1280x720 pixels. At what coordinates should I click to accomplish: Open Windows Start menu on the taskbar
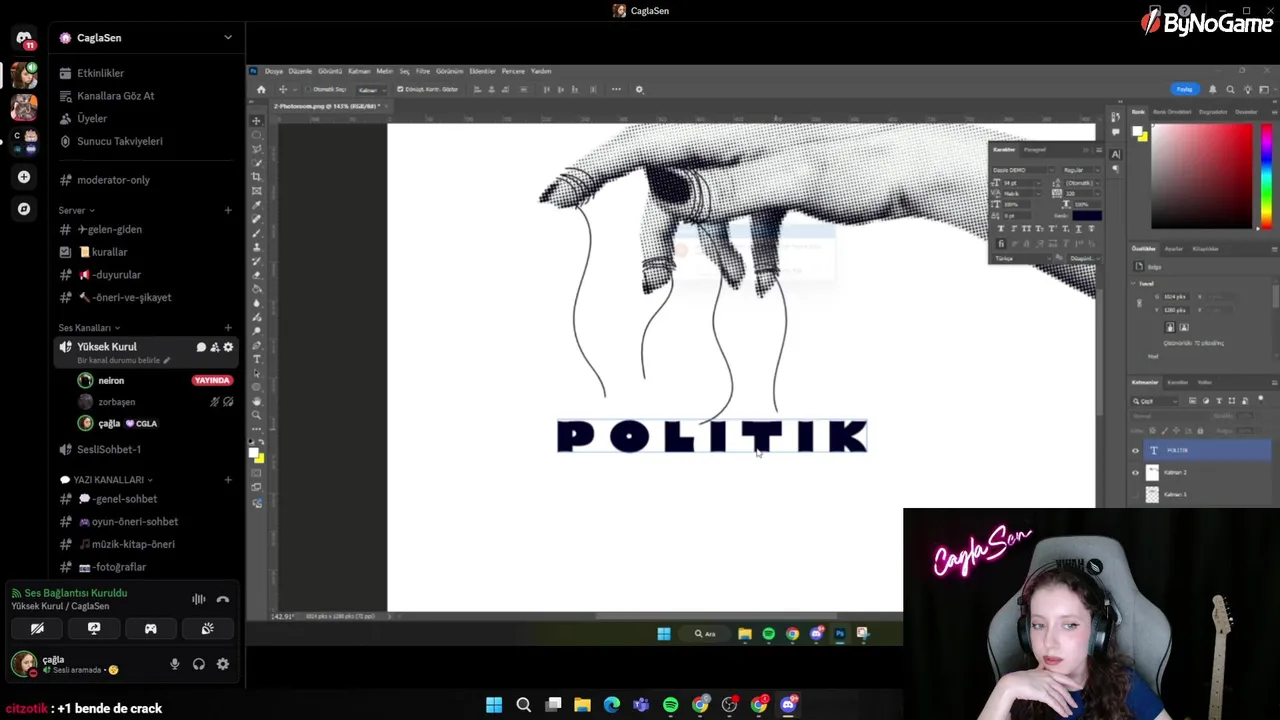[x=494, y=705]
